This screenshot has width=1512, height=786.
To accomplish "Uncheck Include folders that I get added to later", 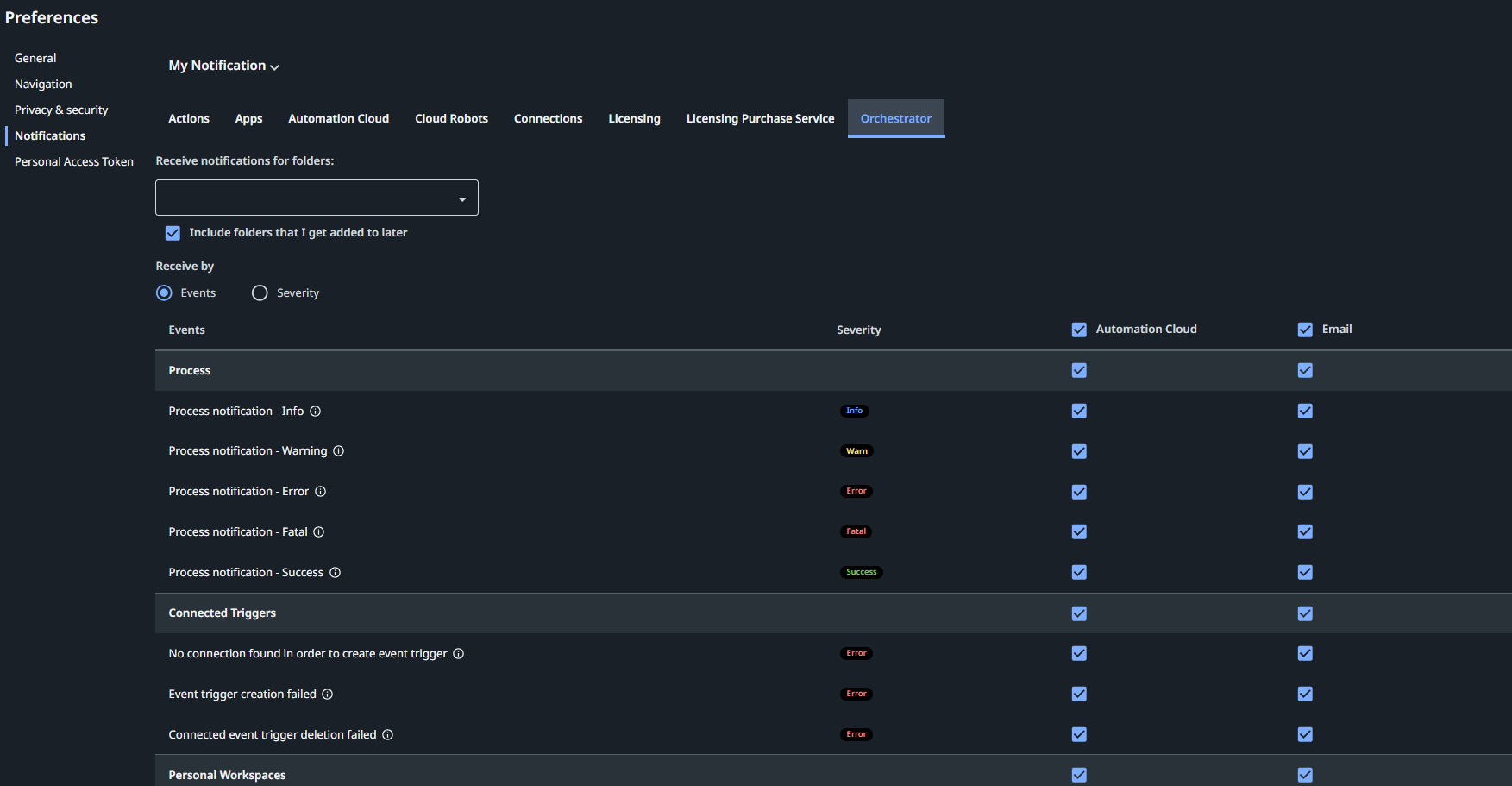I will [173, 233].
